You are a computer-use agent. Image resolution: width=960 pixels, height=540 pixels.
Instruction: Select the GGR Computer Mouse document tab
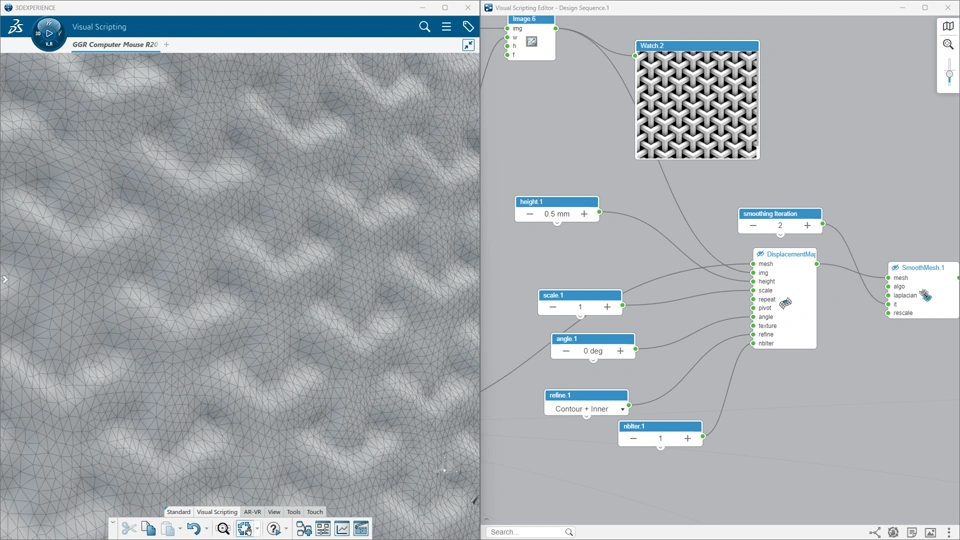click(x=115, y=44)
